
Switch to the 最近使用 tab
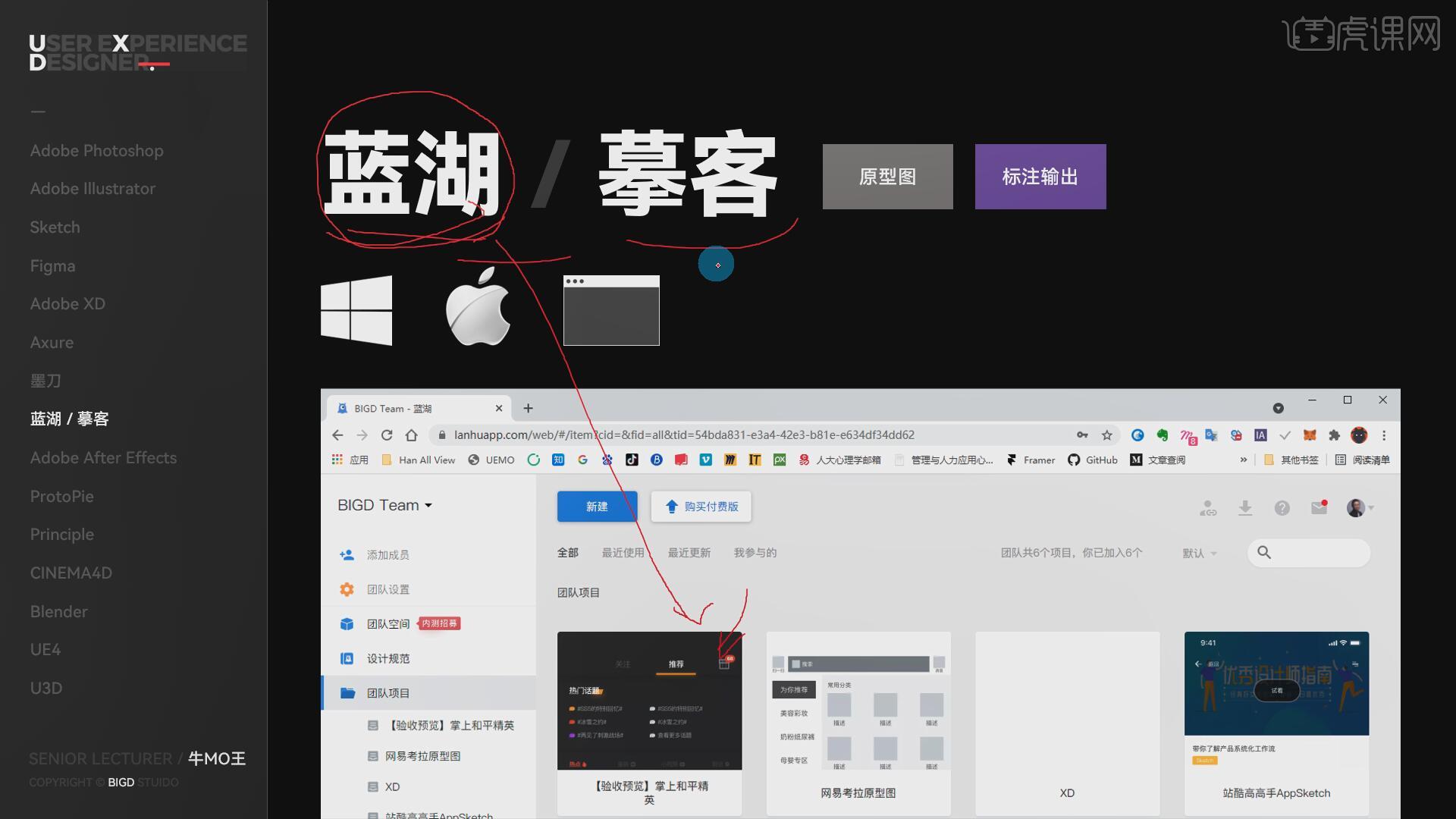pyautogui.click(x=623, y=553)
